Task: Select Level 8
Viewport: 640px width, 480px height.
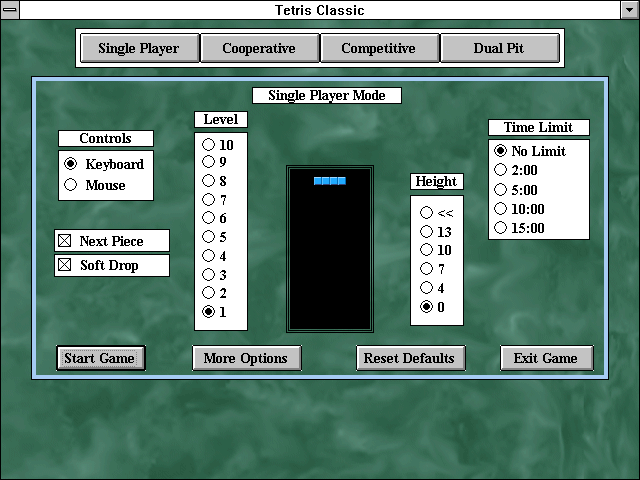Action: 214,180
